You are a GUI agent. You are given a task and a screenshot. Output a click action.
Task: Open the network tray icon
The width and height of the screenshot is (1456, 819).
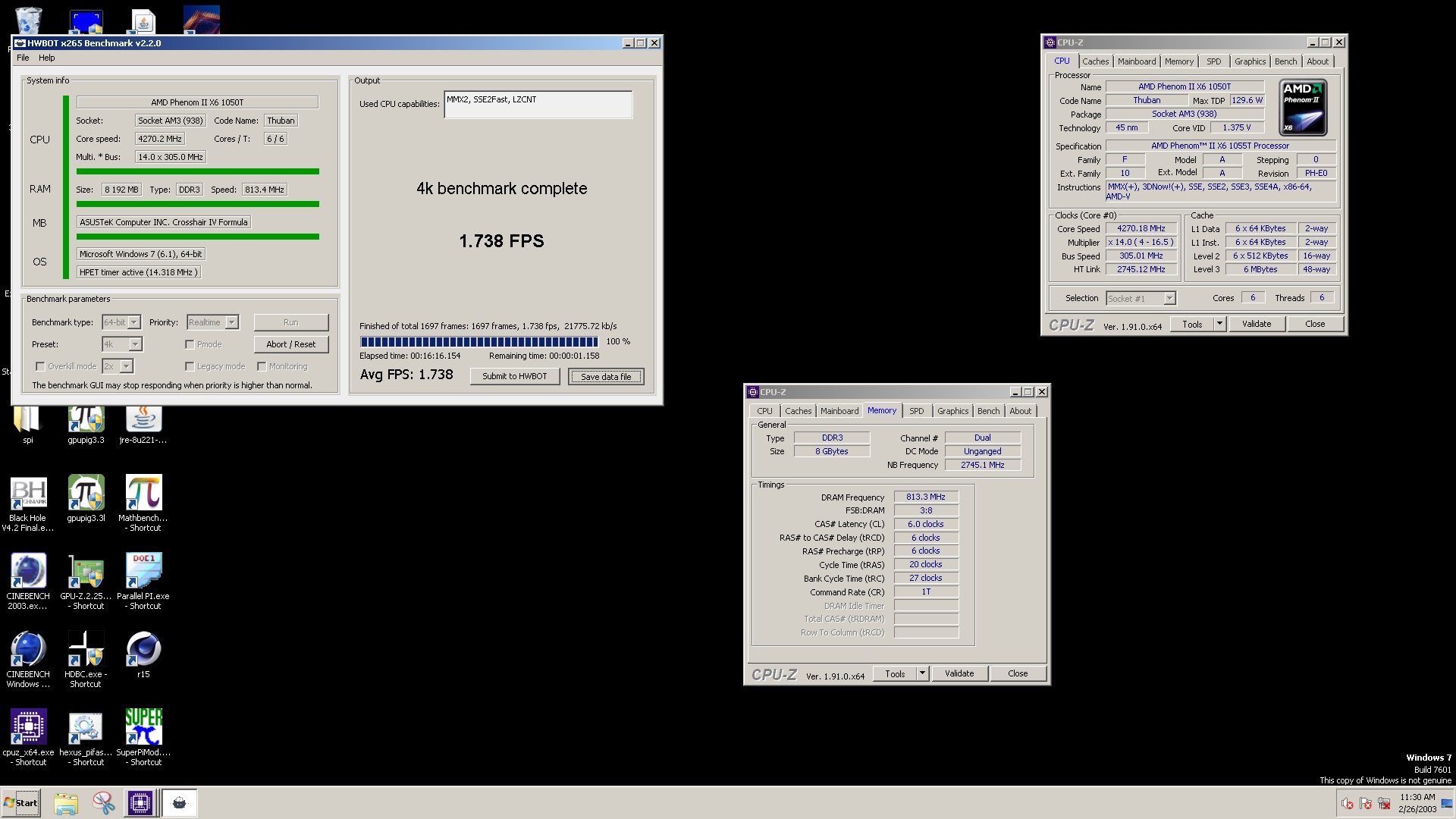click(x=1384, y=803)
